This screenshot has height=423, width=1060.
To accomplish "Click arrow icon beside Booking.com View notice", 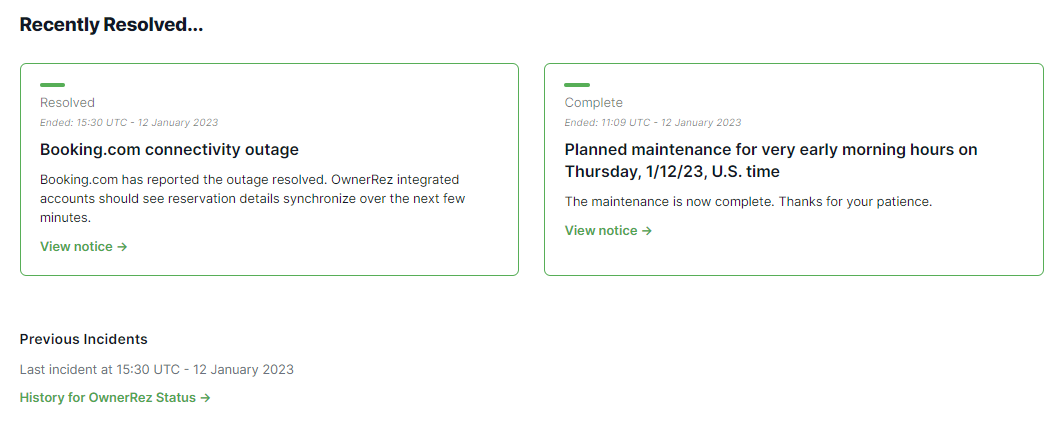I will tap(122, 246).
